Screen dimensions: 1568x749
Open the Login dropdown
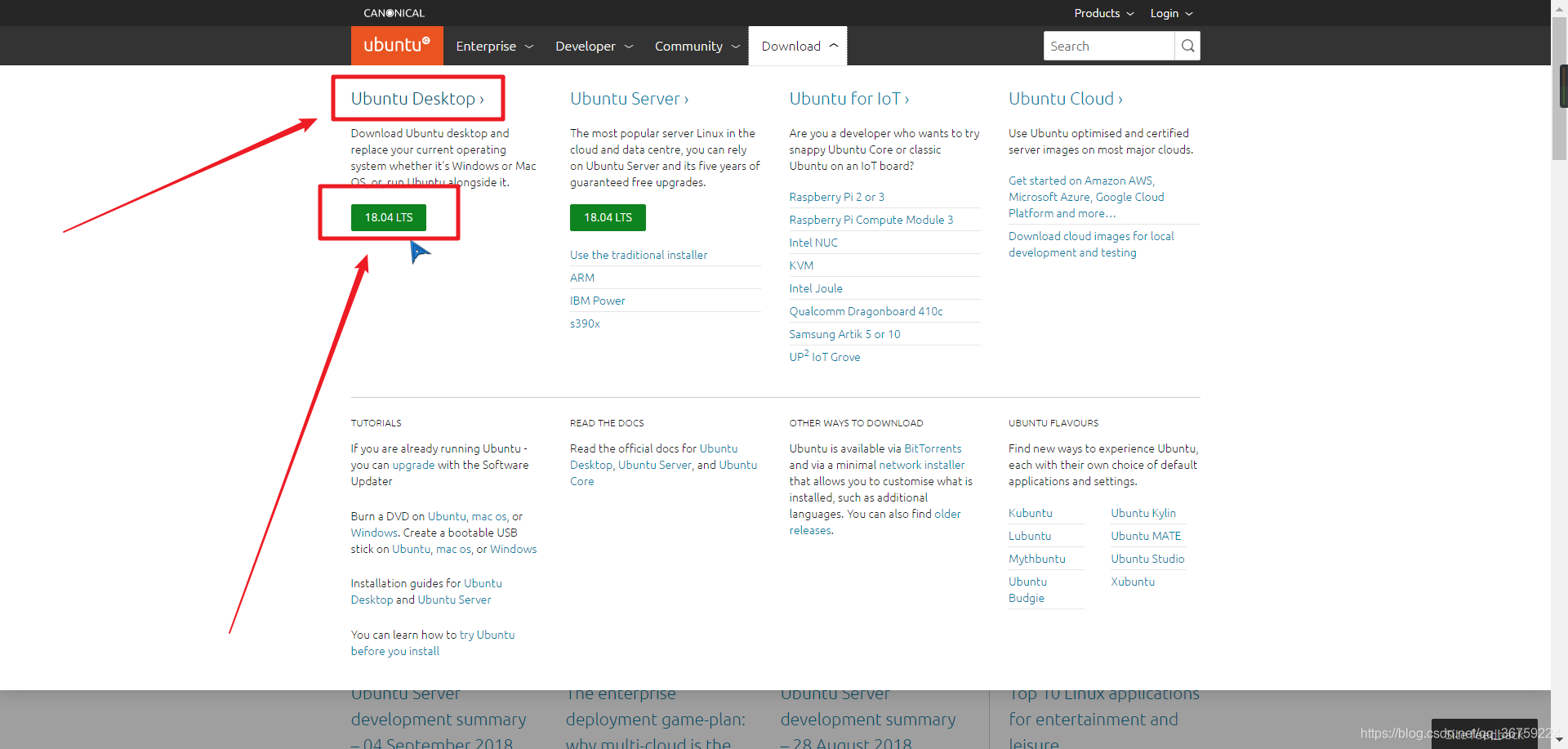click(x=1171, y=13)
